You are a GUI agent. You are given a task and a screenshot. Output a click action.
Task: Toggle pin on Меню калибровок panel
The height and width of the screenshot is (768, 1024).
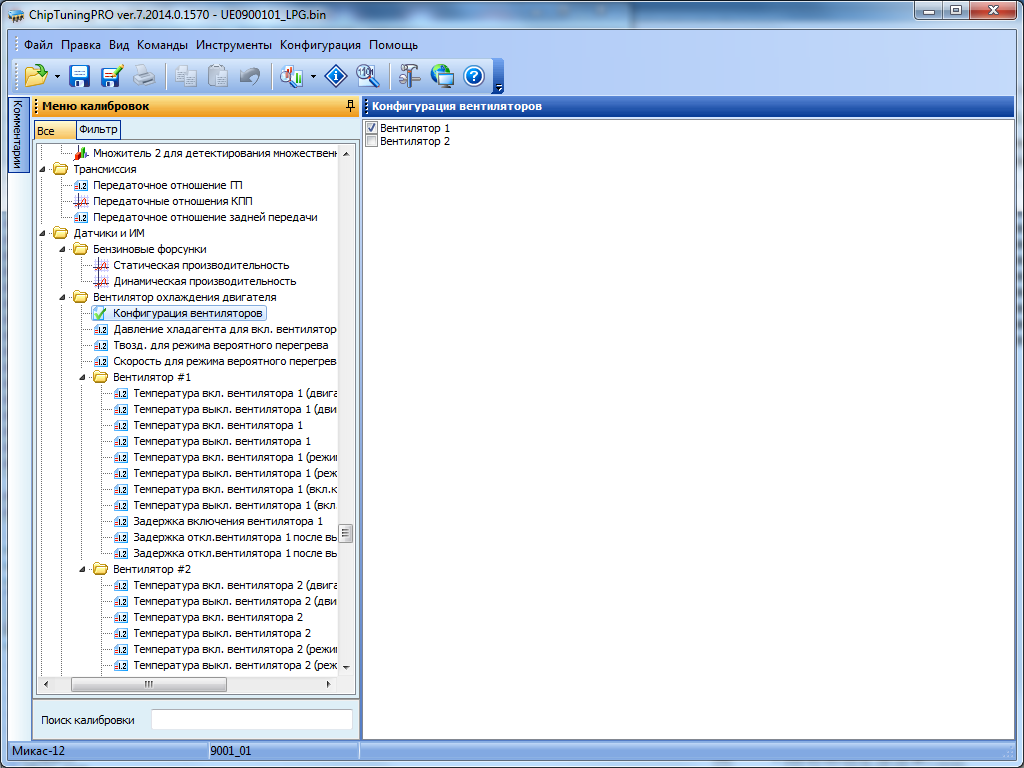coord(349,106)
